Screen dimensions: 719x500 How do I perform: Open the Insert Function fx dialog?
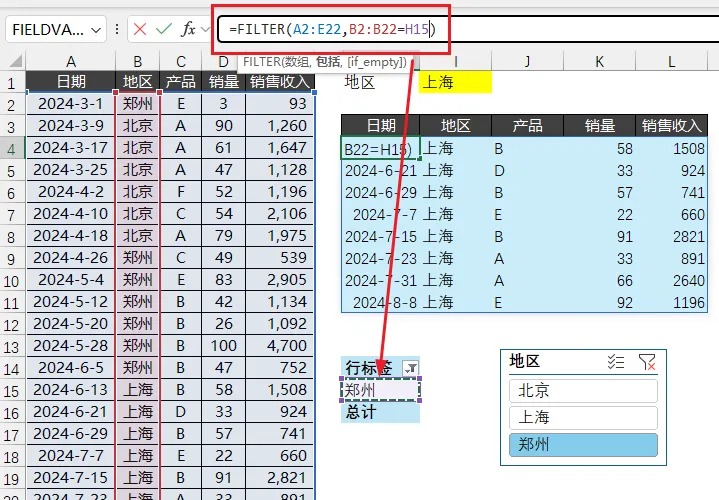pos(188,30)
